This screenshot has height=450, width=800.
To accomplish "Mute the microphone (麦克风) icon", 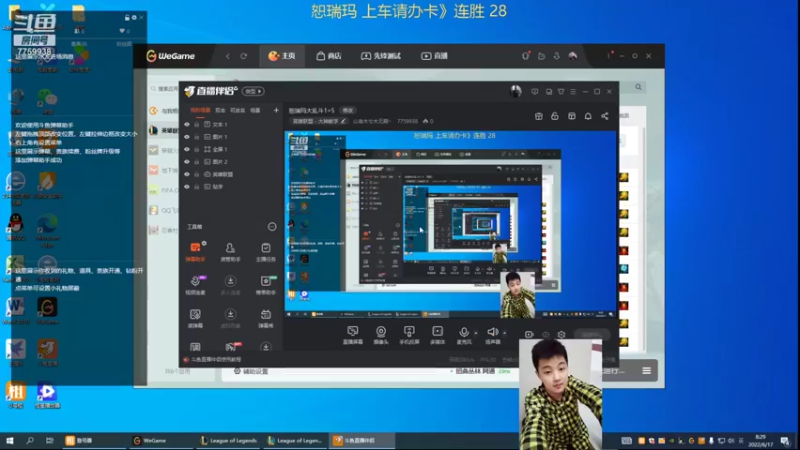I will (x=464, y=333).
